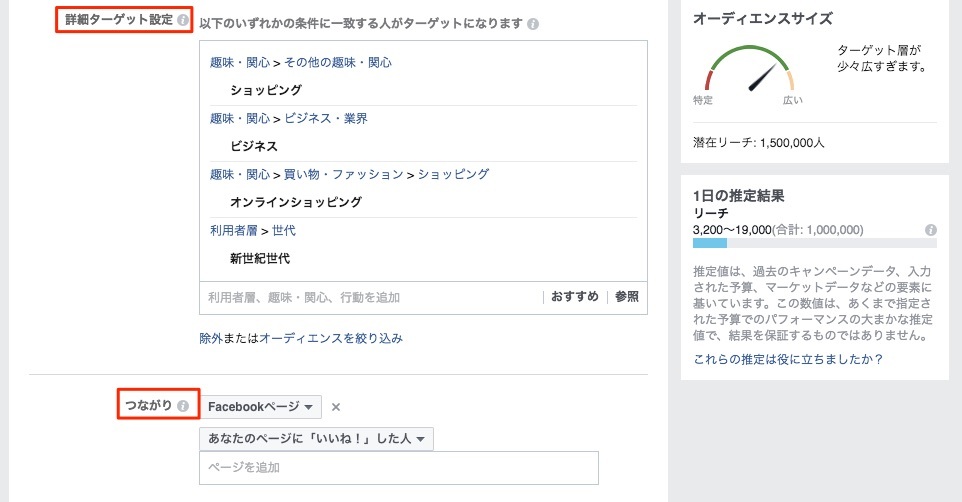
Task: Click info icon next to 詳細ターゲット設定
Action: pyautogui.click(x=182, y=20)
